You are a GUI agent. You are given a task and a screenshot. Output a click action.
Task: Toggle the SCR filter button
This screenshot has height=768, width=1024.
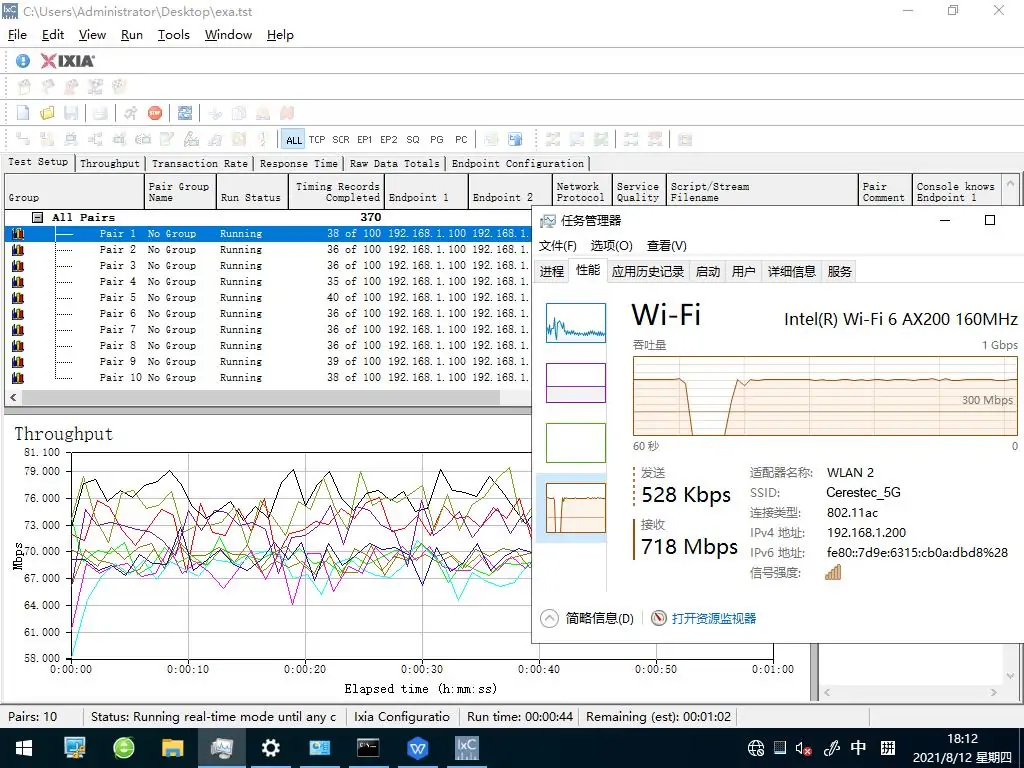click(x=341, y=140)
